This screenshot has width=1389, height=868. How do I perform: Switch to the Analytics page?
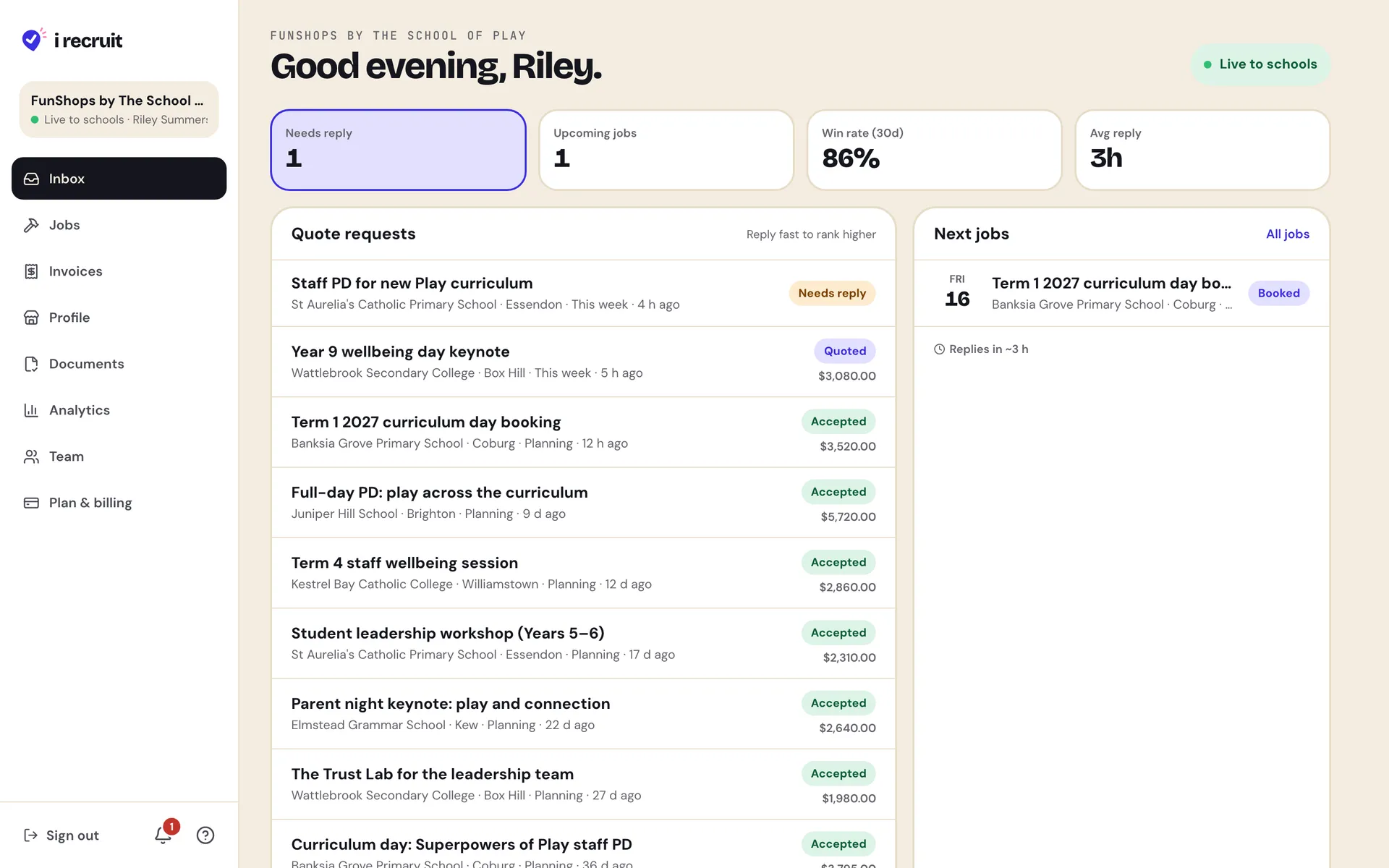(x=119, y=410)
